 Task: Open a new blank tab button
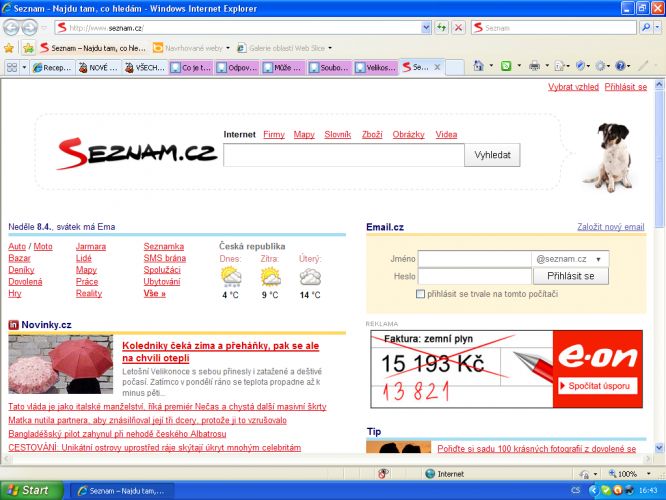455,67
